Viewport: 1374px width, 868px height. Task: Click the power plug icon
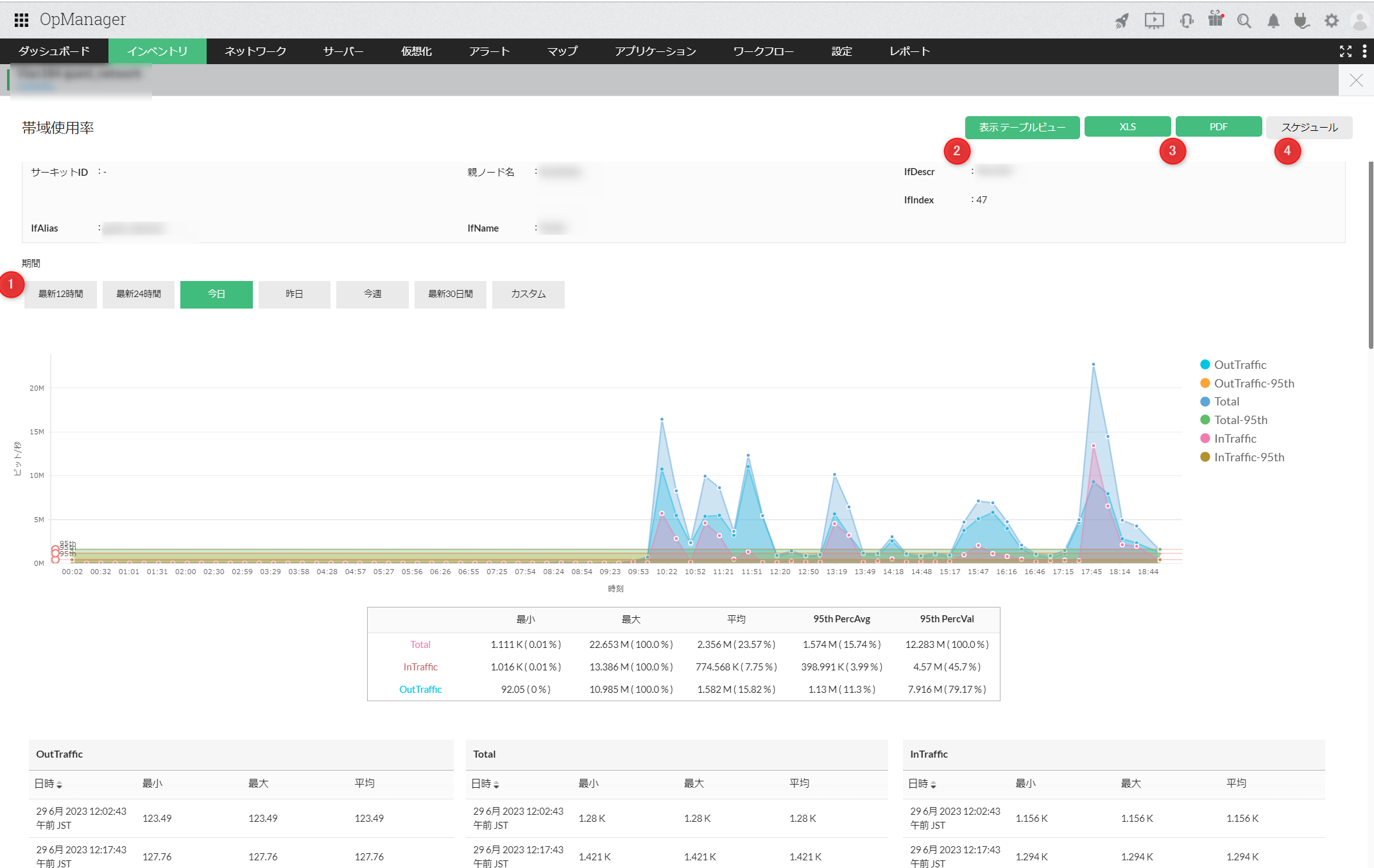1301,21
